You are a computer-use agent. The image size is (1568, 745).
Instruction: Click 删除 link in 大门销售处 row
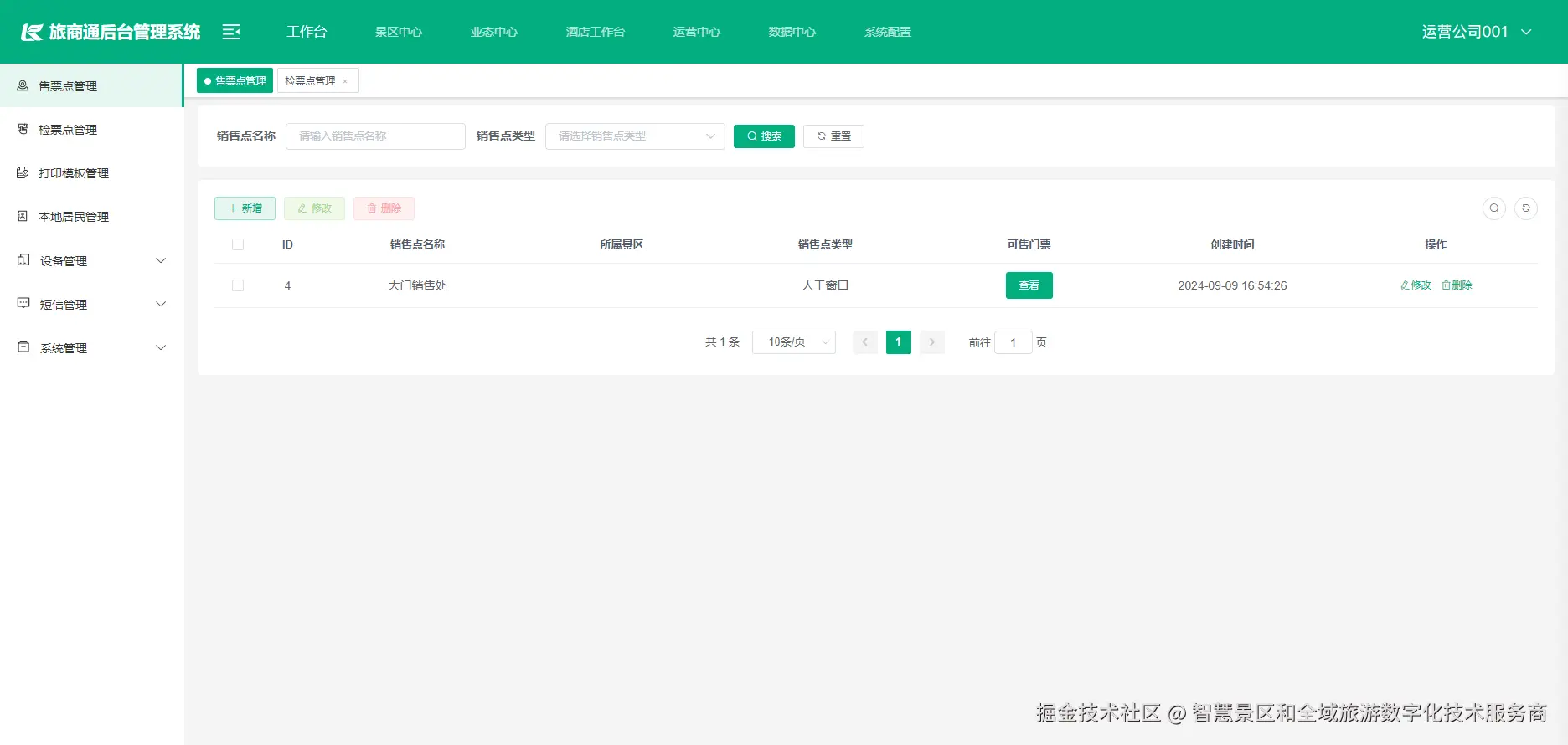(1457, 285)
